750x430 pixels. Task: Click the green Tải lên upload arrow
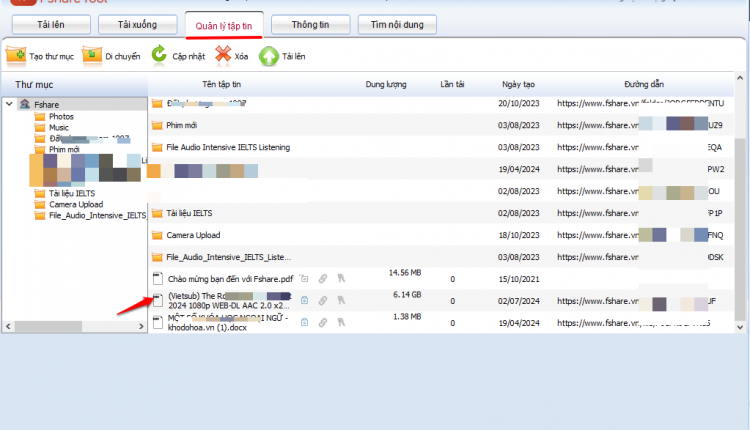point(269,56)
